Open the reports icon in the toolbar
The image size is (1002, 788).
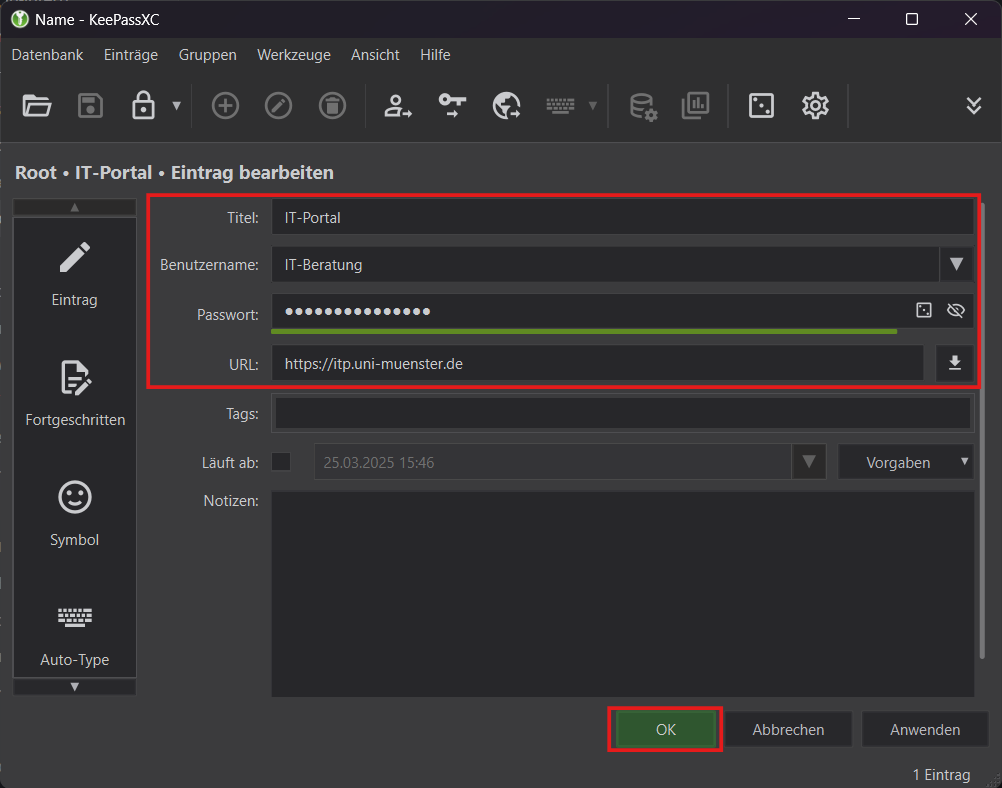(x=695, y=105)
